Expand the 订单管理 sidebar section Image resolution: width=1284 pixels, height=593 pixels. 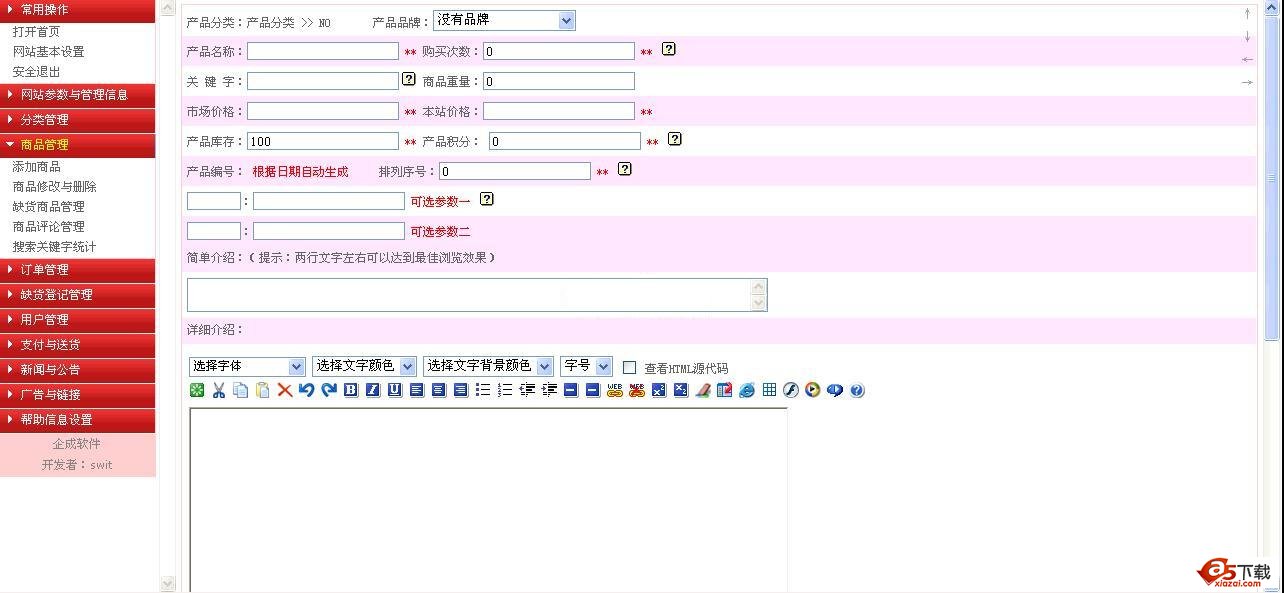point(77,270)
